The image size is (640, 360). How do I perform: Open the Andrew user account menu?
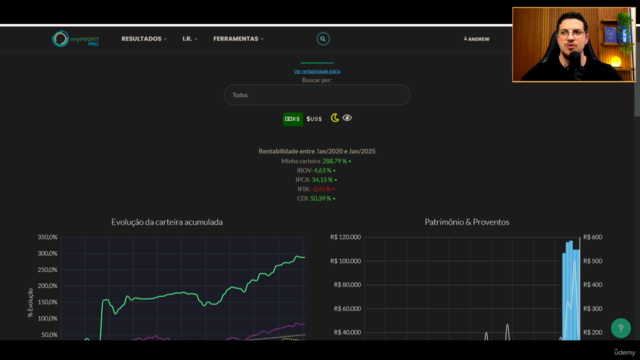[x=476, y=39]
